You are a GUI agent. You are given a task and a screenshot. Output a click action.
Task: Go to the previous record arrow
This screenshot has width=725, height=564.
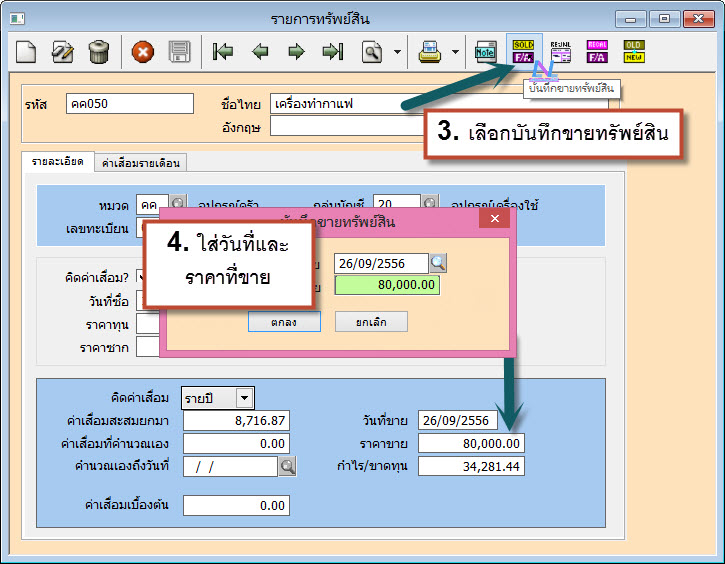tap(260, 51)
